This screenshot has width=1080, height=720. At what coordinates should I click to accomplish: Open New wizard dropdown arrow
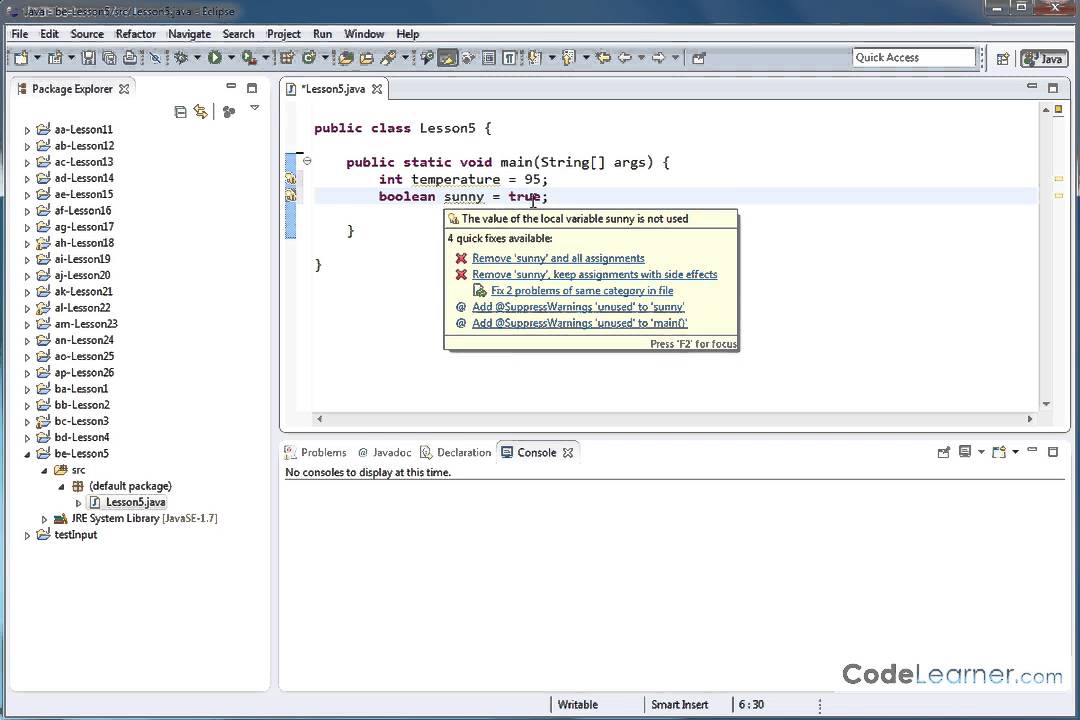pyautogui.click(x=37, y=58)
